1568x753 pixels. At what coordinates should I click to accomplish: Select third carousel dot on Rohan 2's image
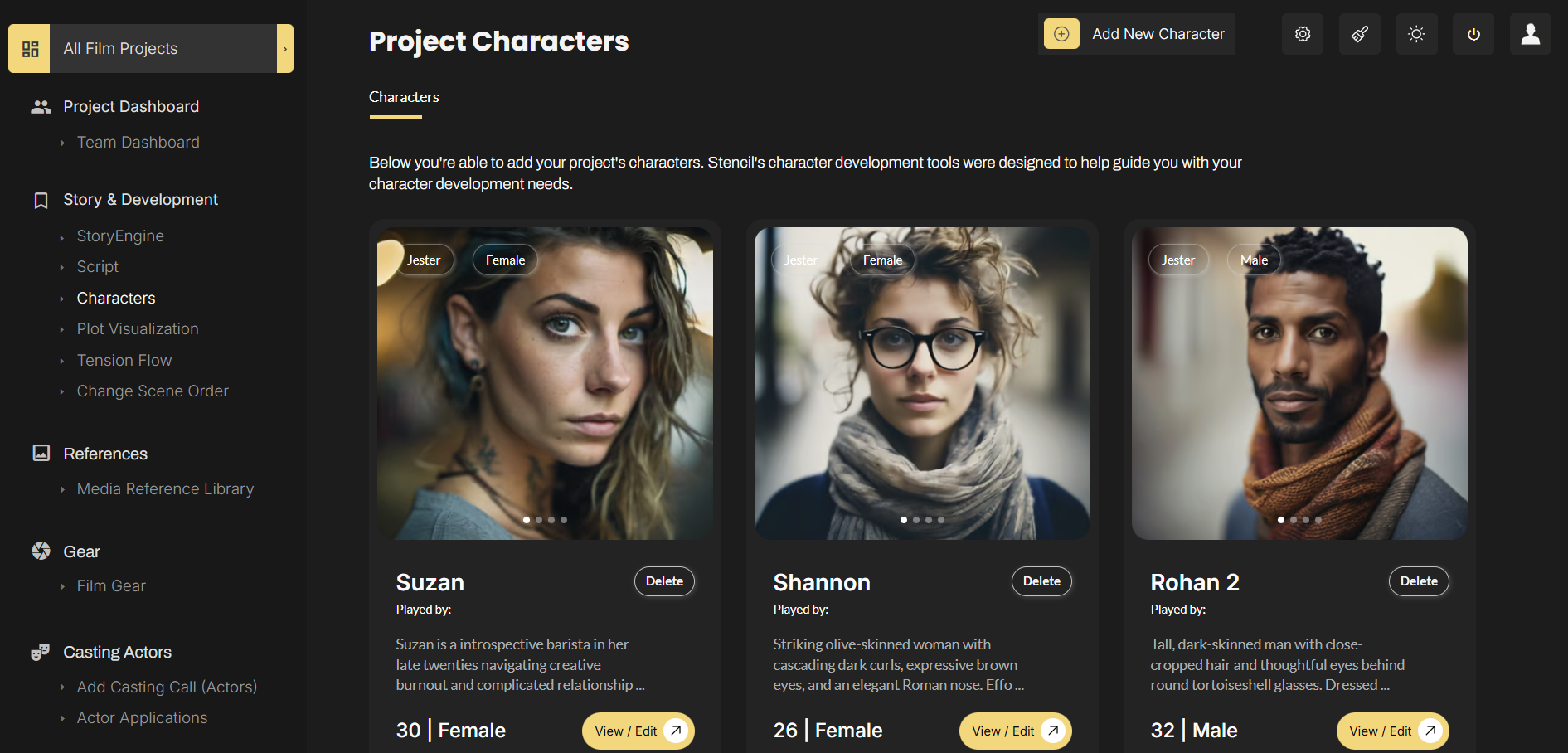(1306, 520)
